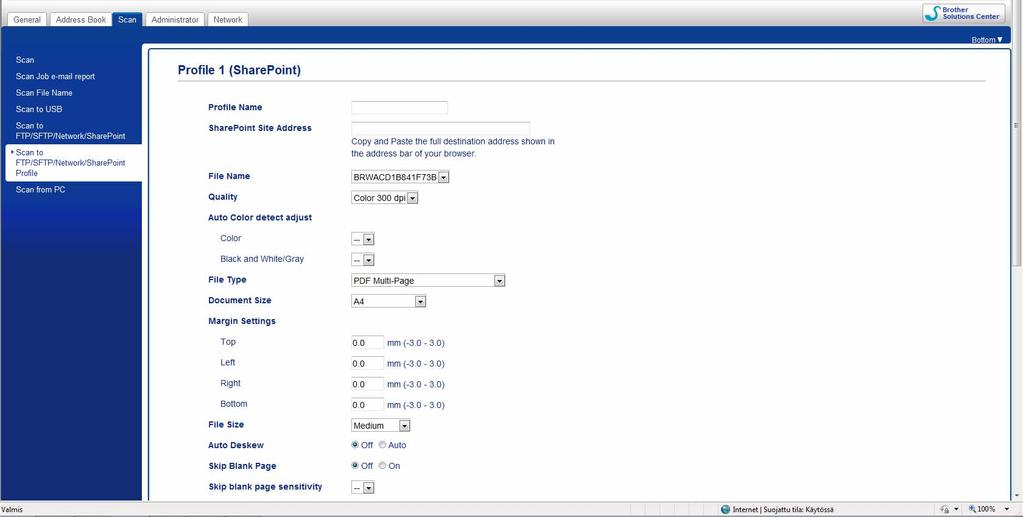Open Skip blank page sensitivity dropdown

tap(363, 488)
